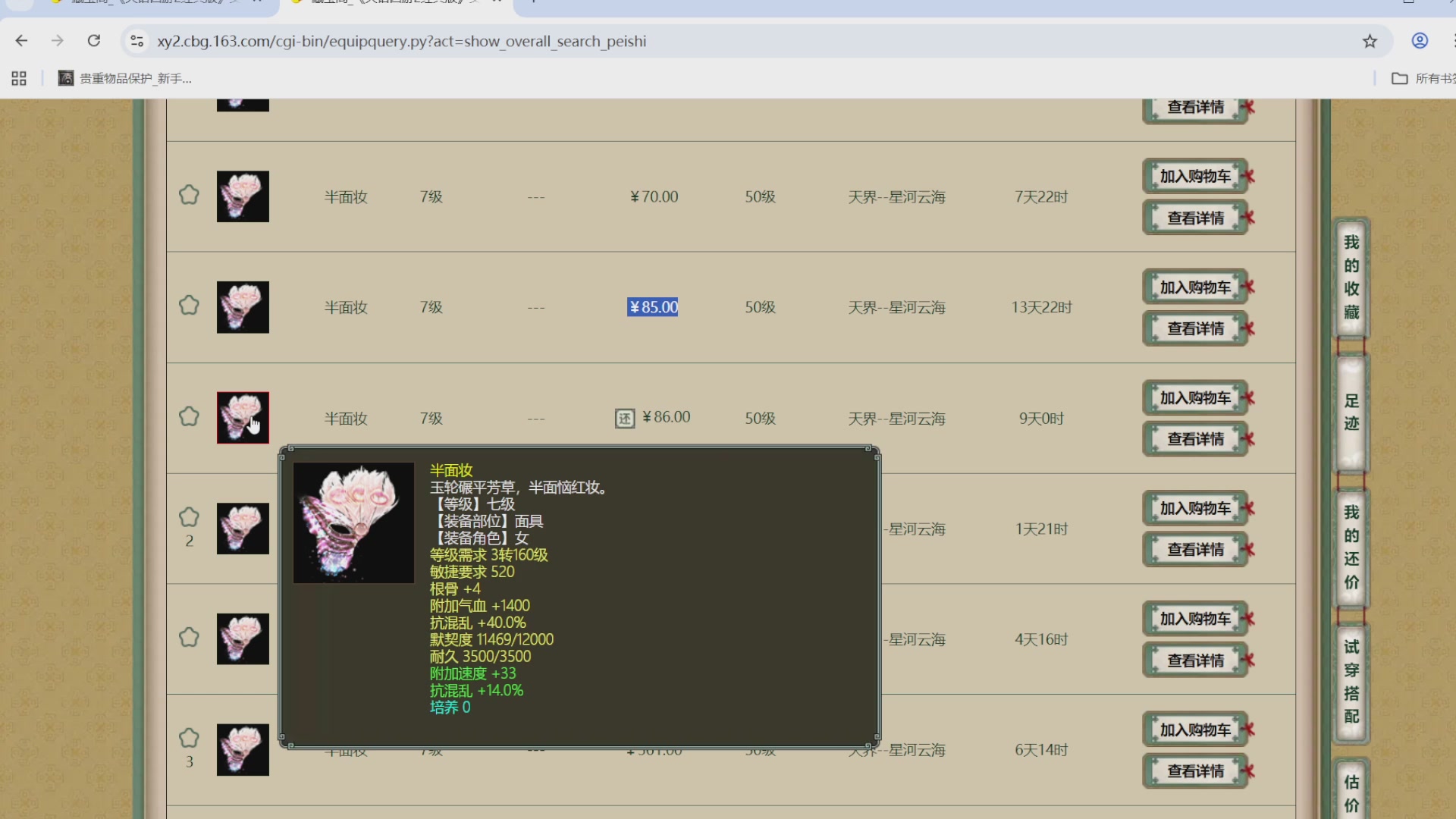1456x819 pixels.
Task: Open item thumbnail of ¥70.00 半面妆
Action: tap(243, 196)
